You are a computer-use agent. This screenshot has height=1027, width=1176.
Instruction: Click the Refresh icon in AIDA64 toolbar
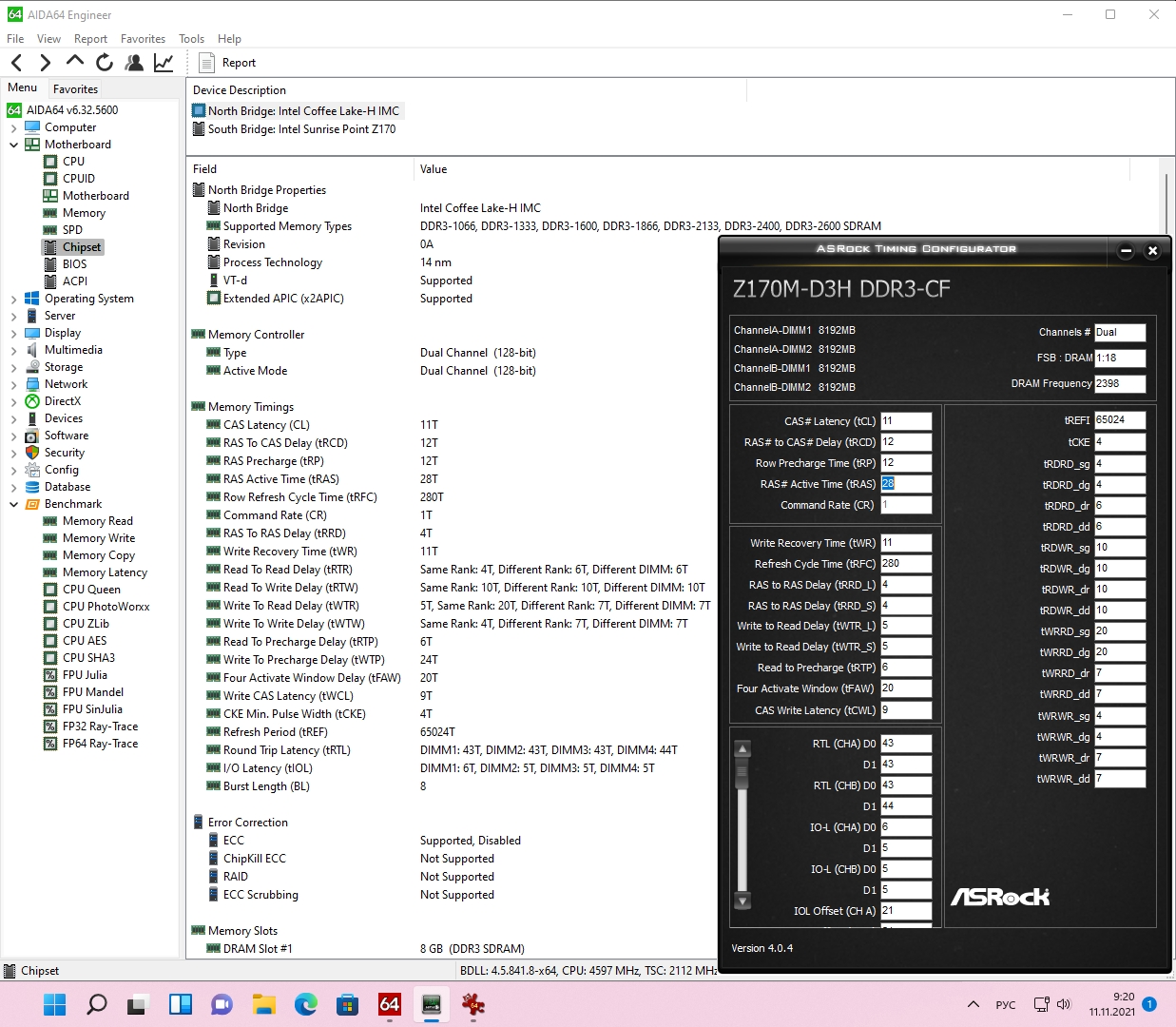pyautogui.click(x=105, y=63)
